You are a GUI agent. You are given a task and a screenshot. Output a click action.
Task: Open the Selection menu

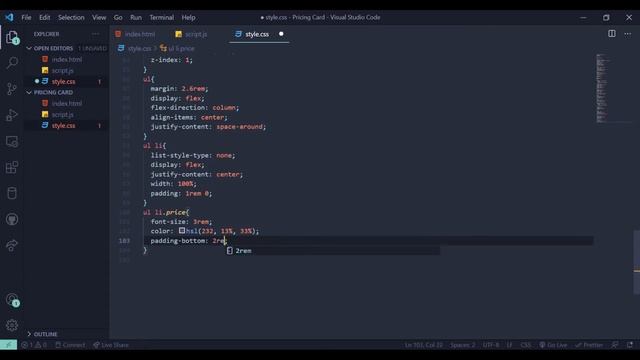coord(71,18)
